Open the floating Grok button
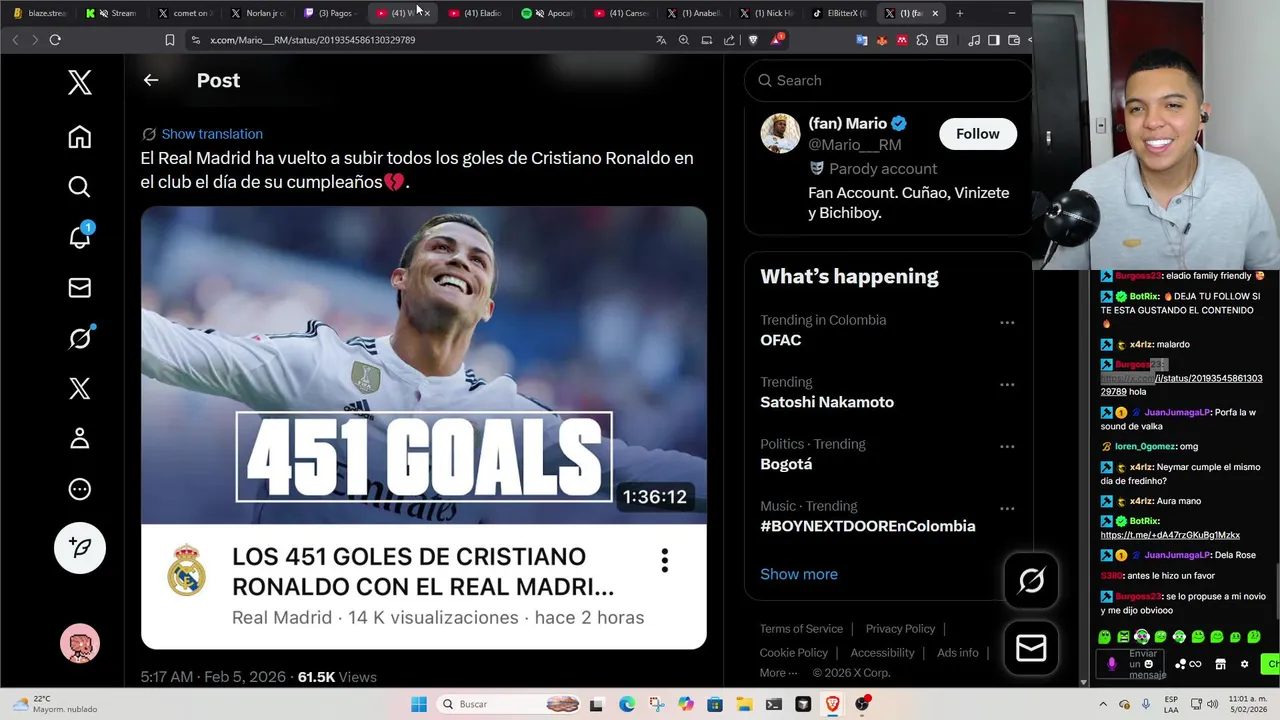This screenshot has height=720, width=1280. coord(1031,580)
